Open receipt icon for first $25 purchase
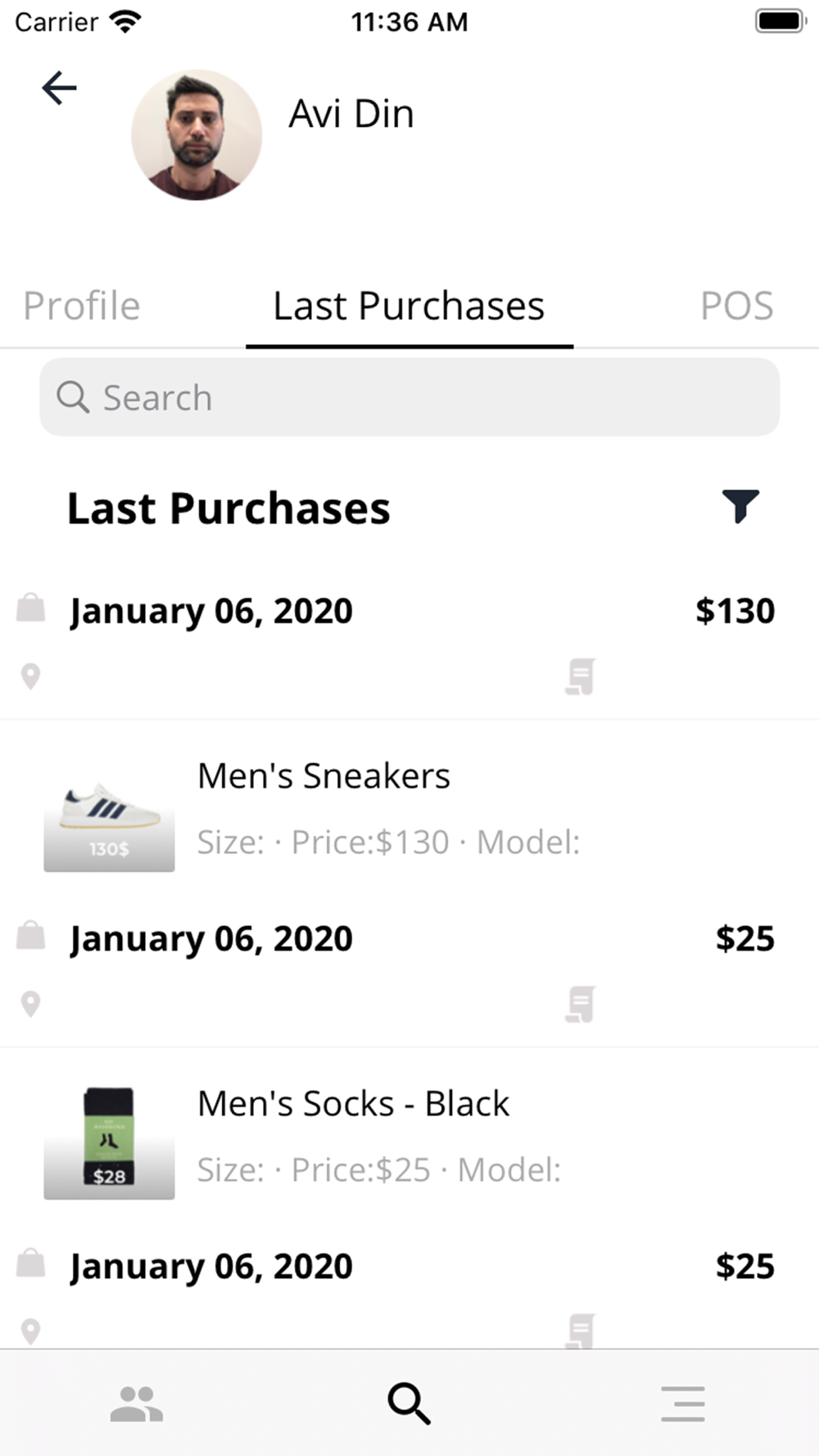This screenshot has height=1456, width=819. [x=580, y=1004]
